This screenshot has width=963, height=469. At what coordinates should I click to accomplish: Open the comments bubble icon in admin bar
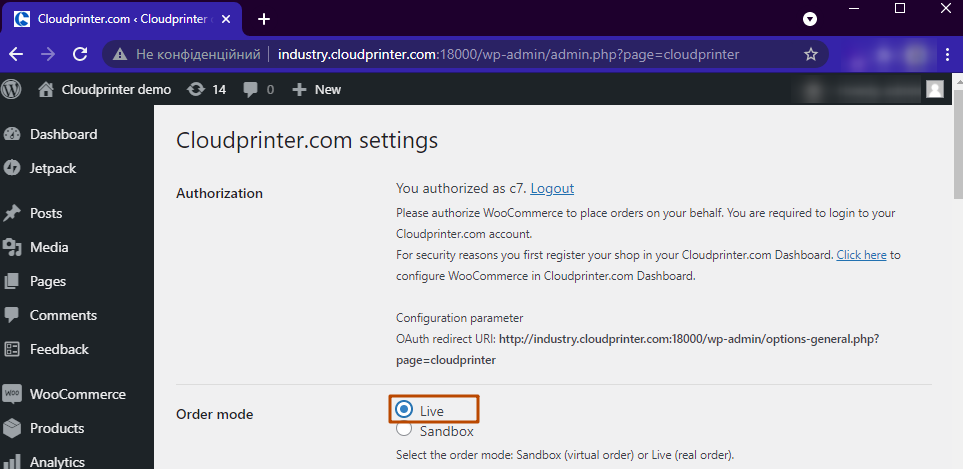pos(251,90)
